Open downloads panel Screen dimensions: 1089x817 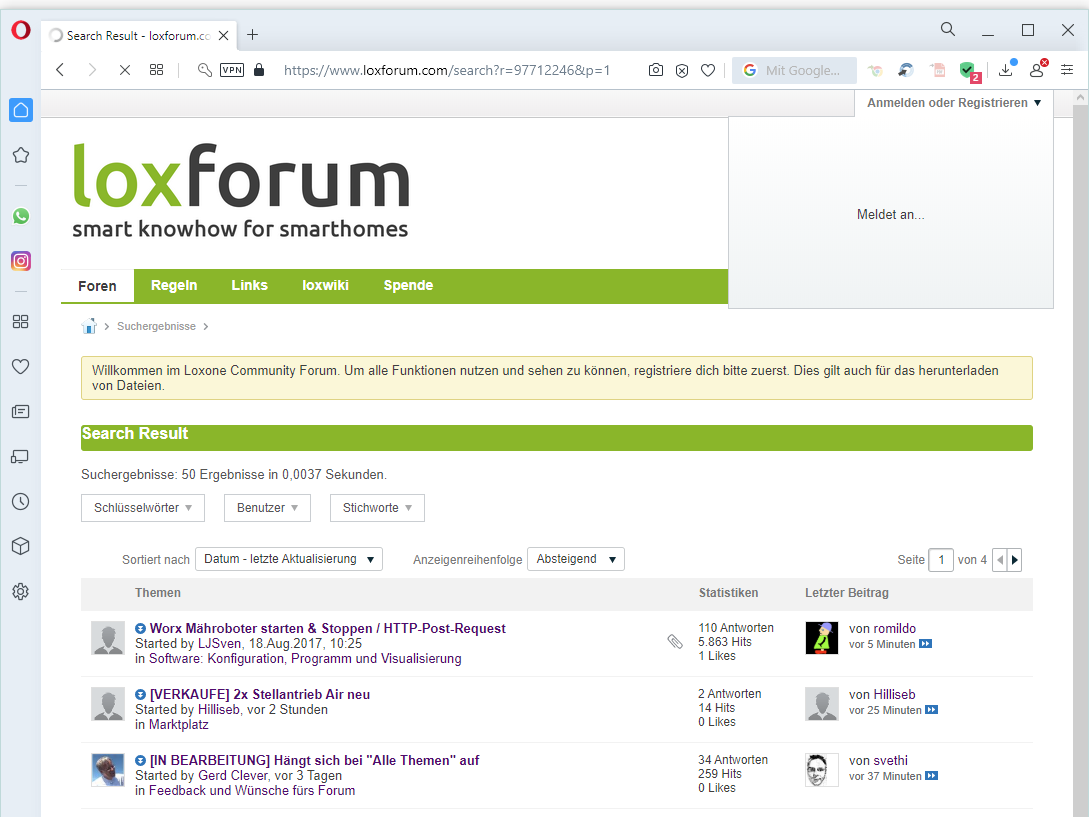1006,69
